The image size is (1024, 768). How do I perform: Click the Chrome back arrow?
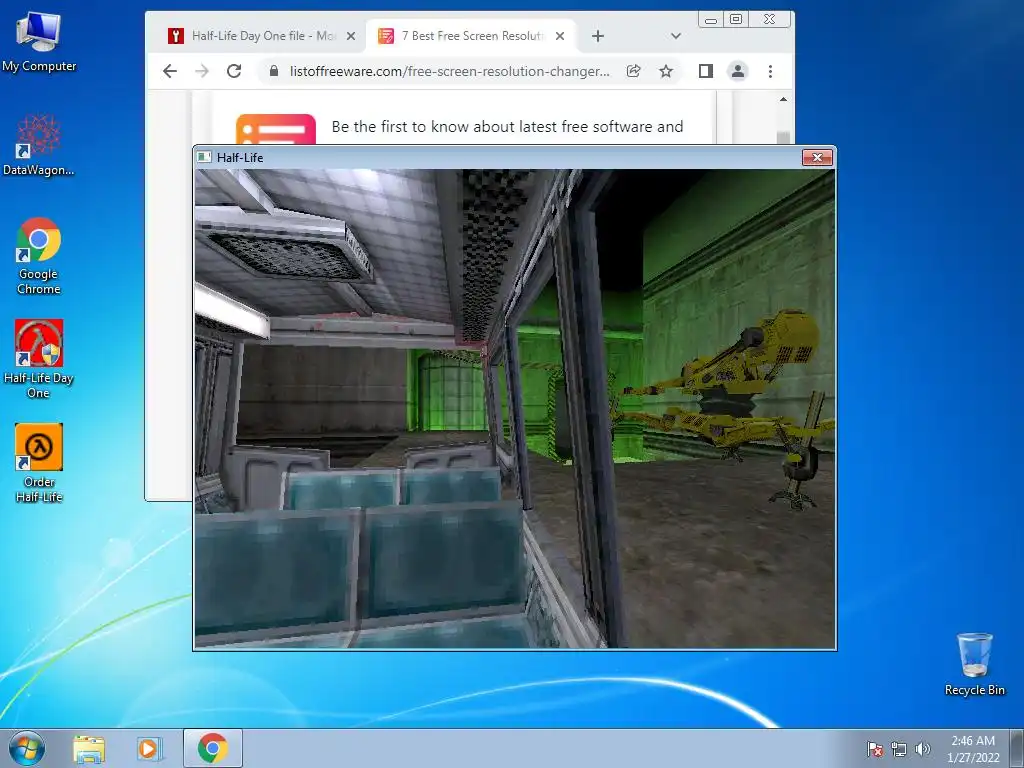[x=170, y=71]
